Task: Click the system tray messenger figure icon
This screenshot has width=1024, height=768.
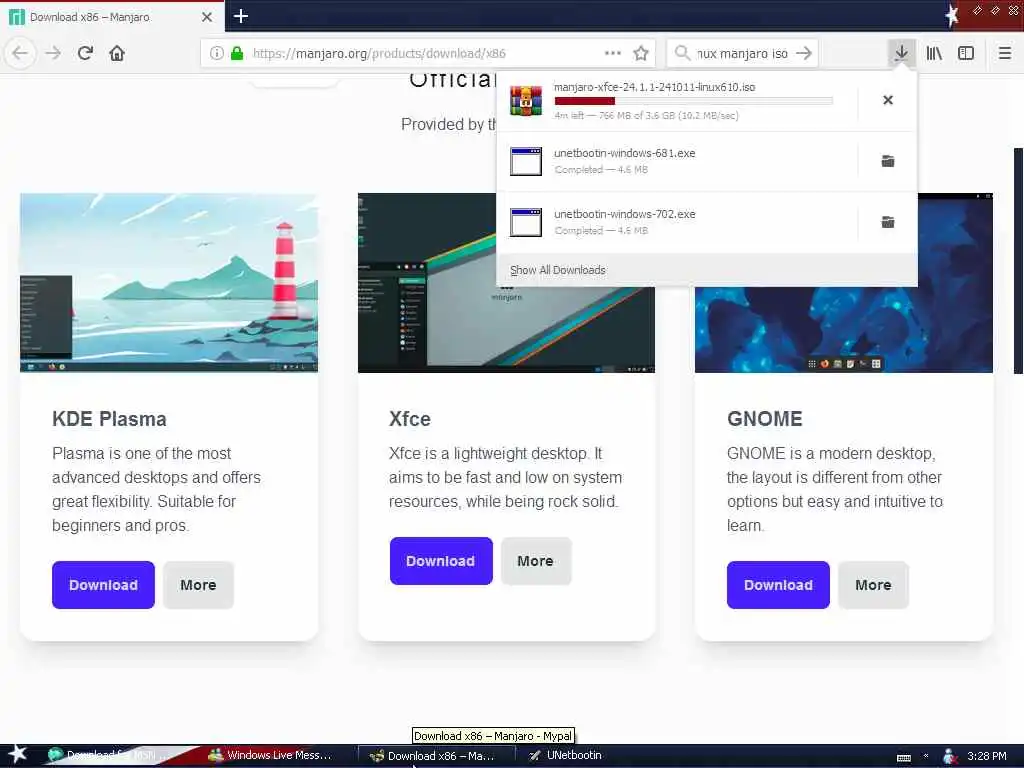Action: click(950, 756)
